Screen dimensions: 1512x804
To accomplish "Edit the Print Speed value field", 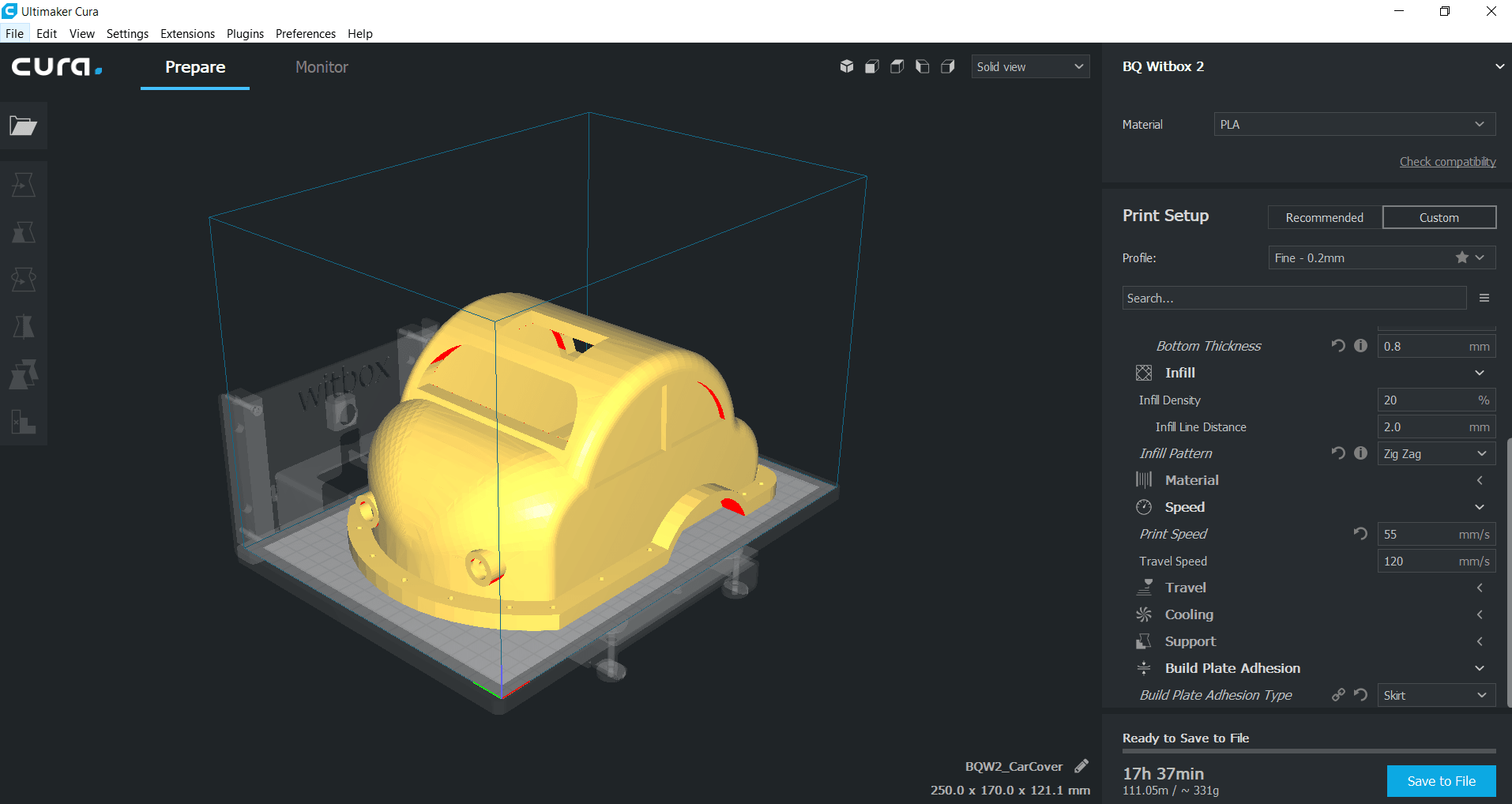I will click(1436, 534).
